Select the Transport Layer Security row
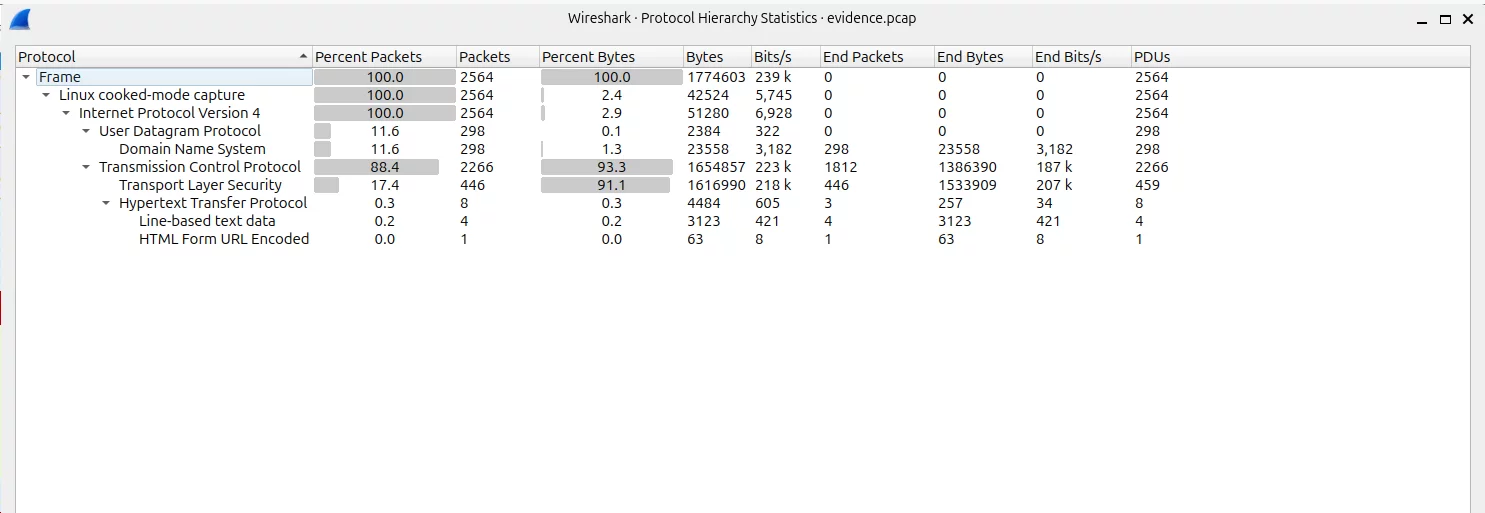 click(x=200, y=185)
